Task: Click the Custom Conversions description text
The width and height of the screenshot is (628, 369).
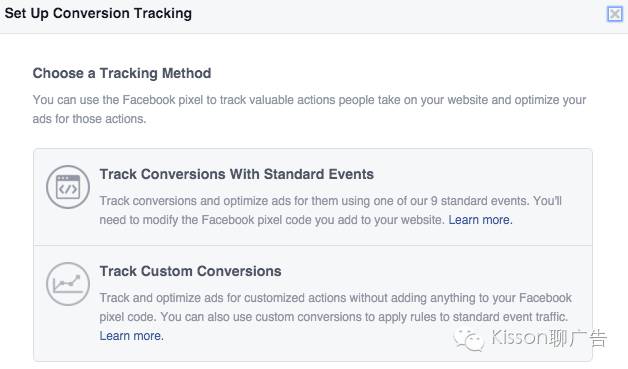Action: (x=336, y=317)
